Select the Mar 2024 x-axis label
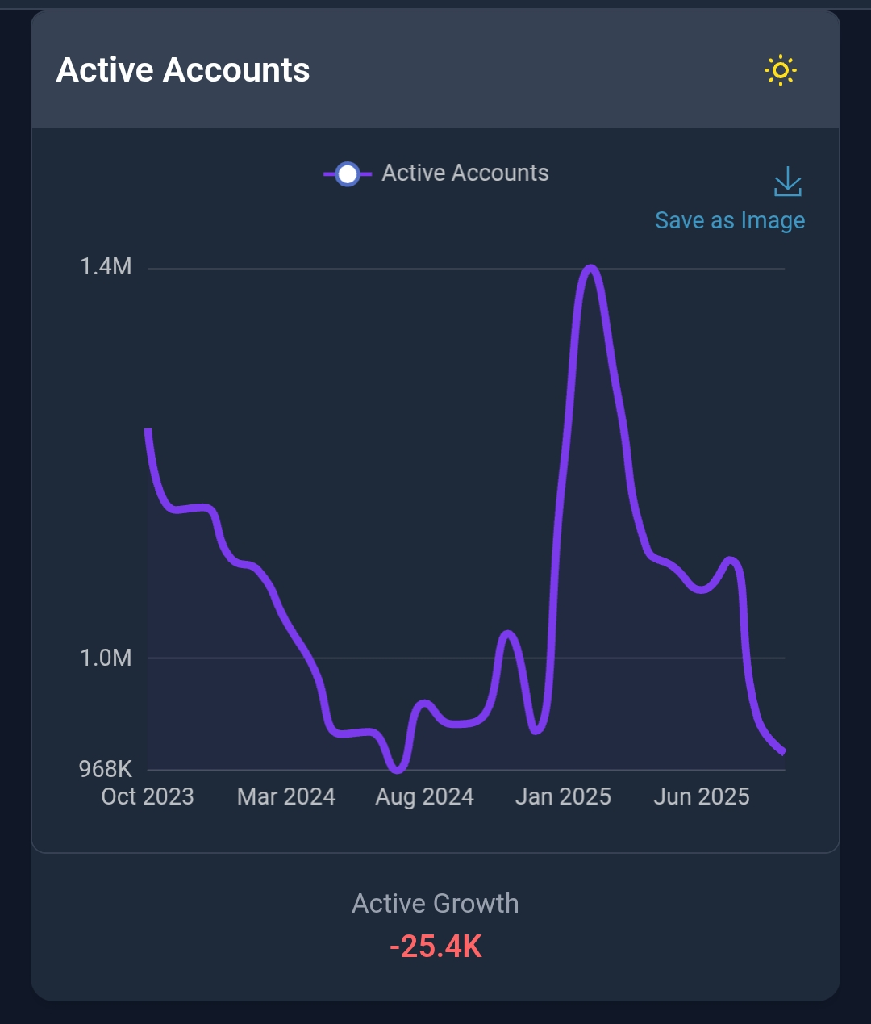This screenshot has width=871, height=1024. point(286,797)
